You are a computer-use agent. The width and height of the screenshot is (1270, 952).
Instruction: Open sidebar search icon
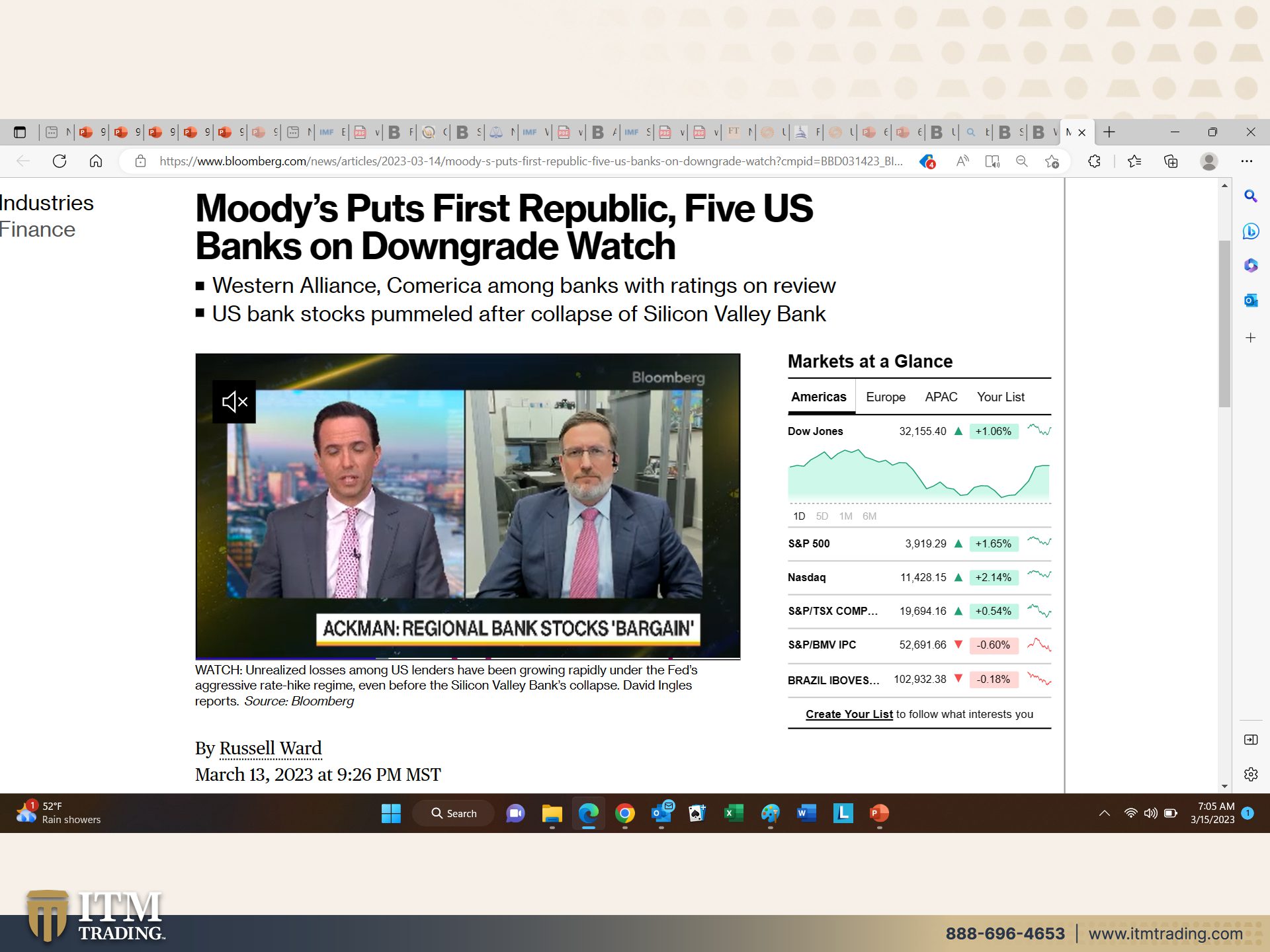1250,196
